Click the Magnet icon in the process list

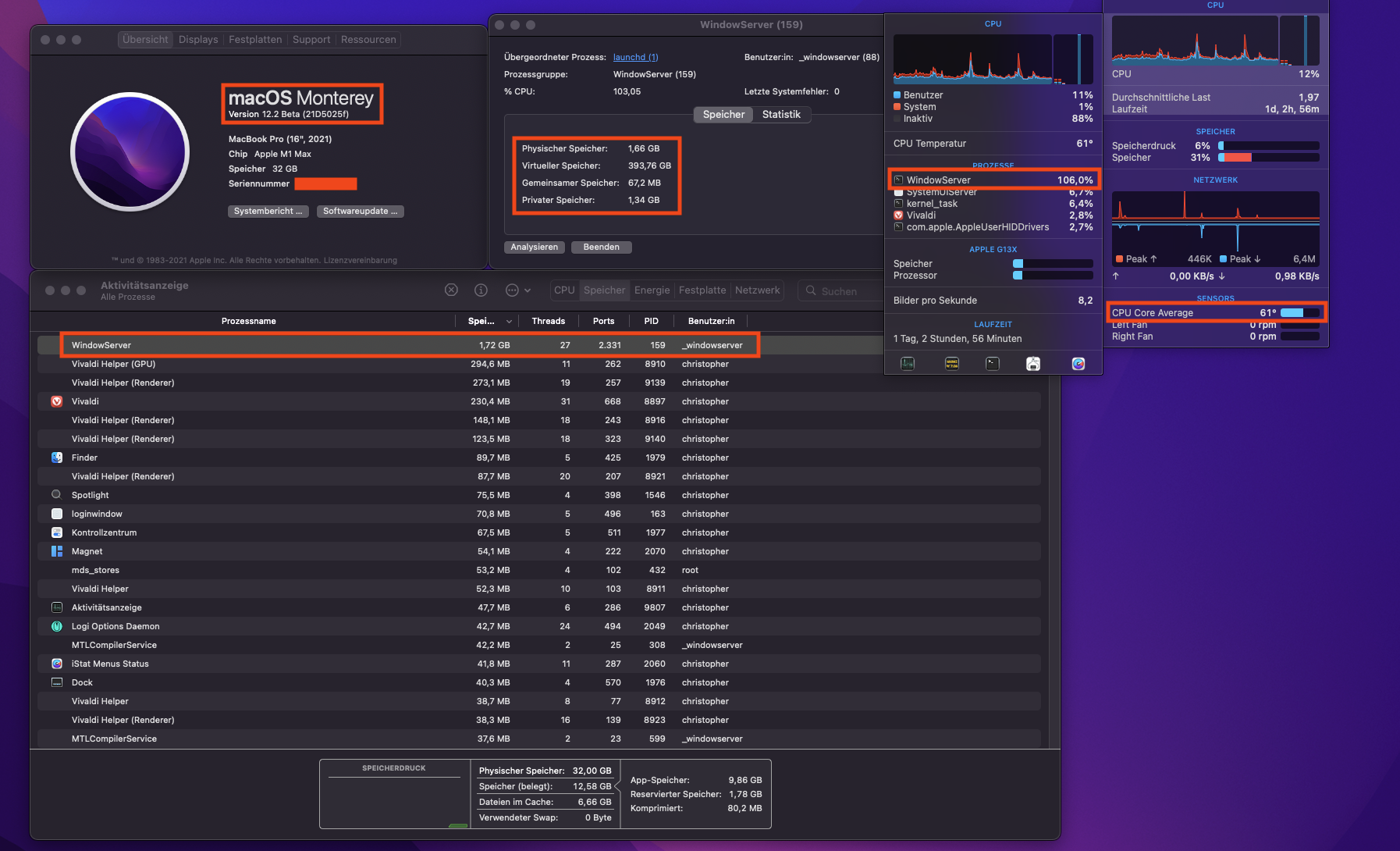(x=57, y=551)
